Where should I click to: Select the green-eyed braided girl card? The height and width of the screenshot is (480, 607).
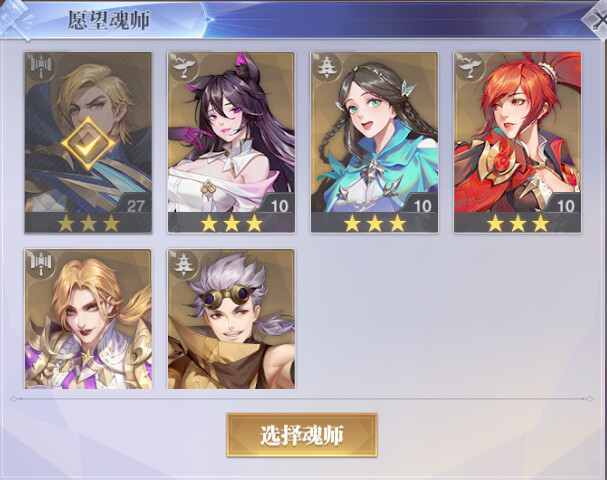pyautogui.click(x=374, y=142)
